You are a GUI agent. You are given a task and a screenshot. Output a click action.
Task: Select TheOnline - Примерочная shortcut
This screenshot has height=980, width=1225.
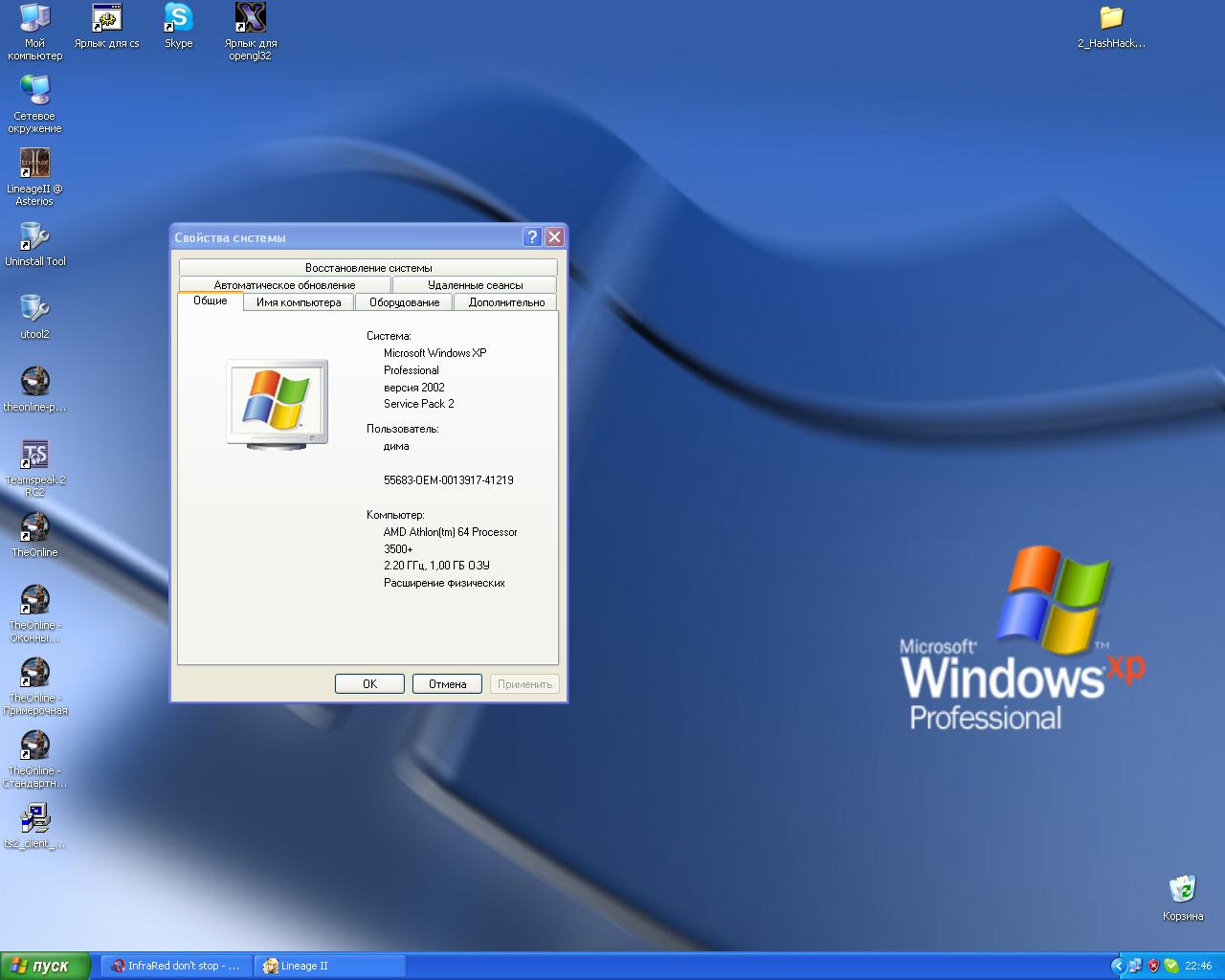click(x=34, y=686)
